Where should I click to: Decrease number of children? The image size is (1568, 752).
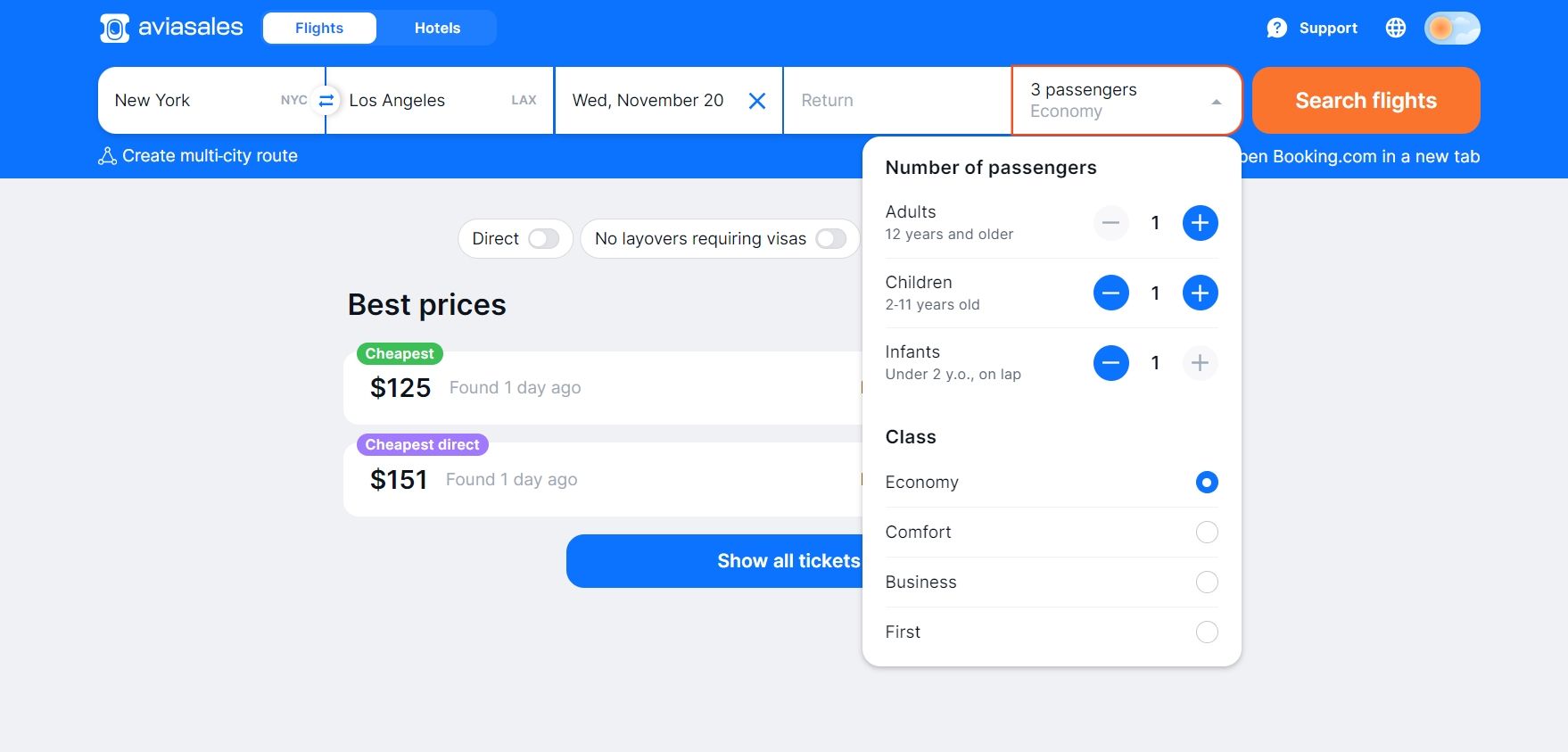tap(1111, 293)
